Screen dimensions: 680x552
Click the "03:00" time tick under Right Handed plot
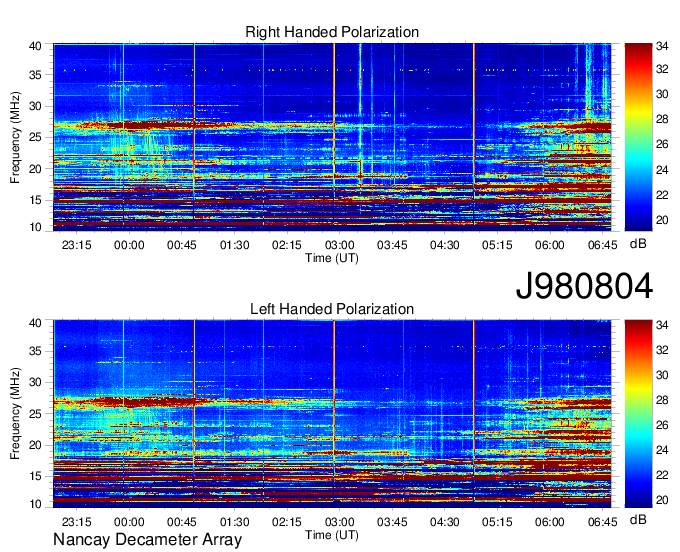pos(340,245)
